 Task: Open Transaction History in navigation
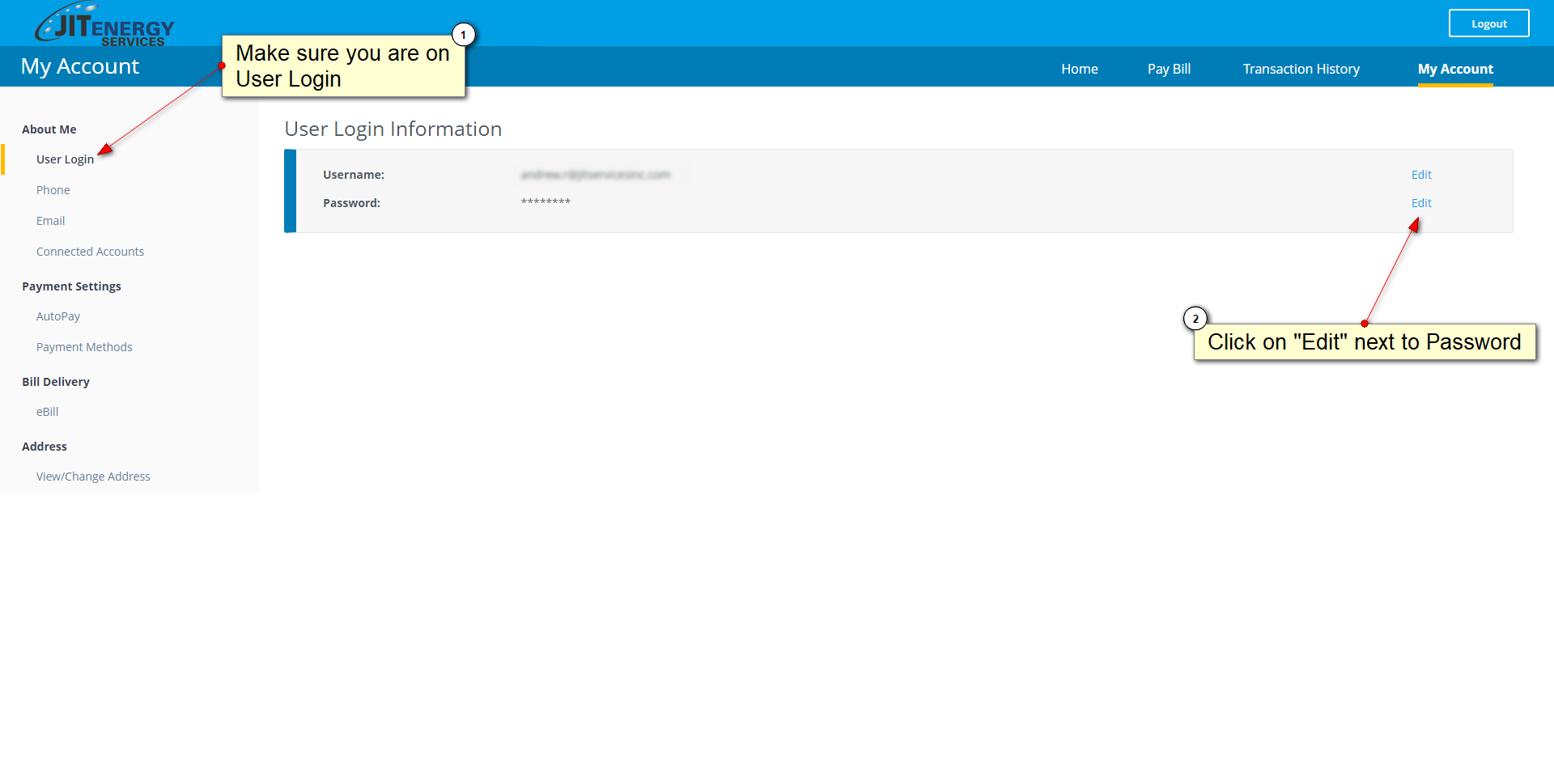[1301, 69]
